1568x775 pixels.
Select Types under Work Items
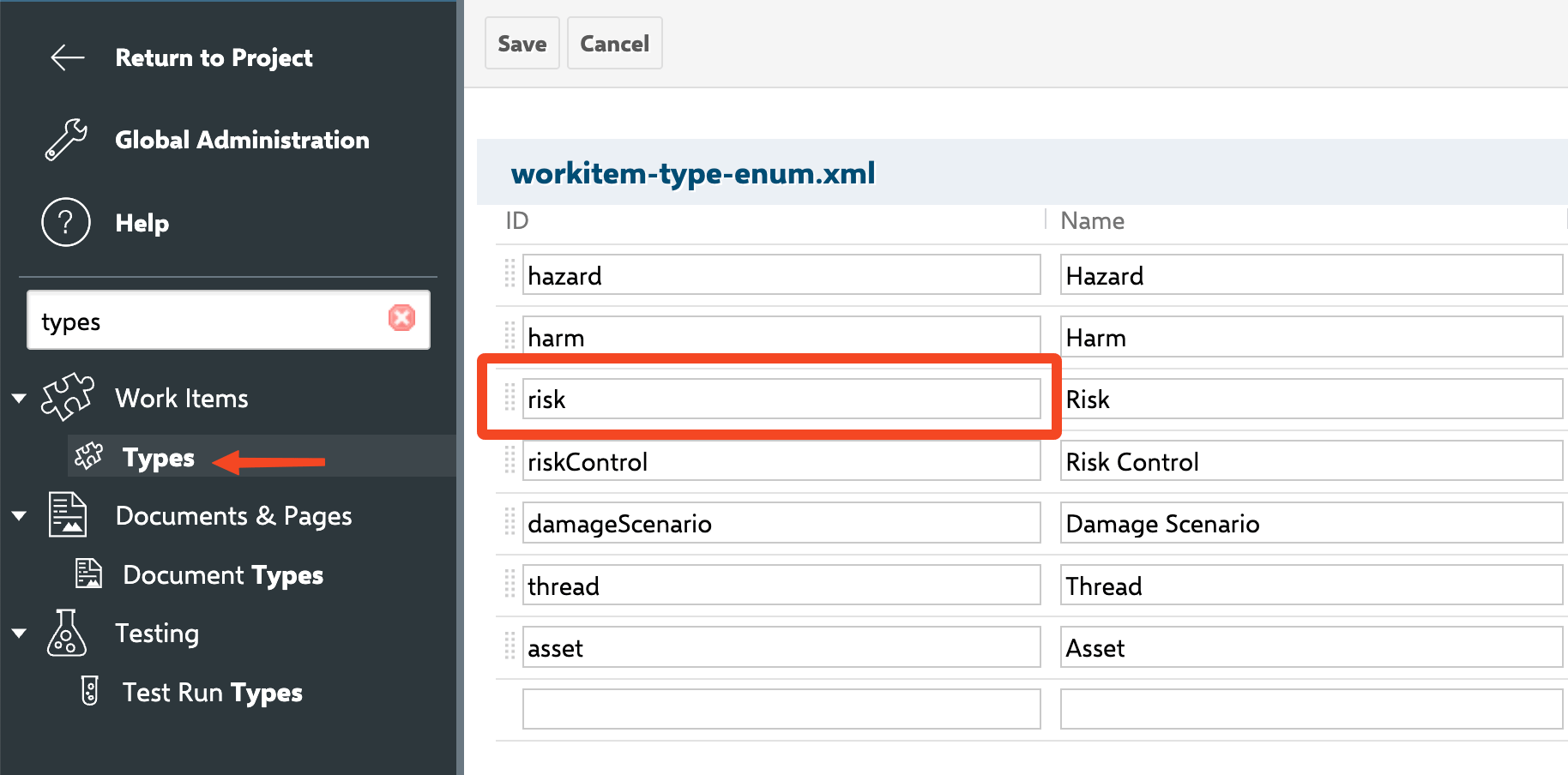pyautogui.click(x=159, y=457)
